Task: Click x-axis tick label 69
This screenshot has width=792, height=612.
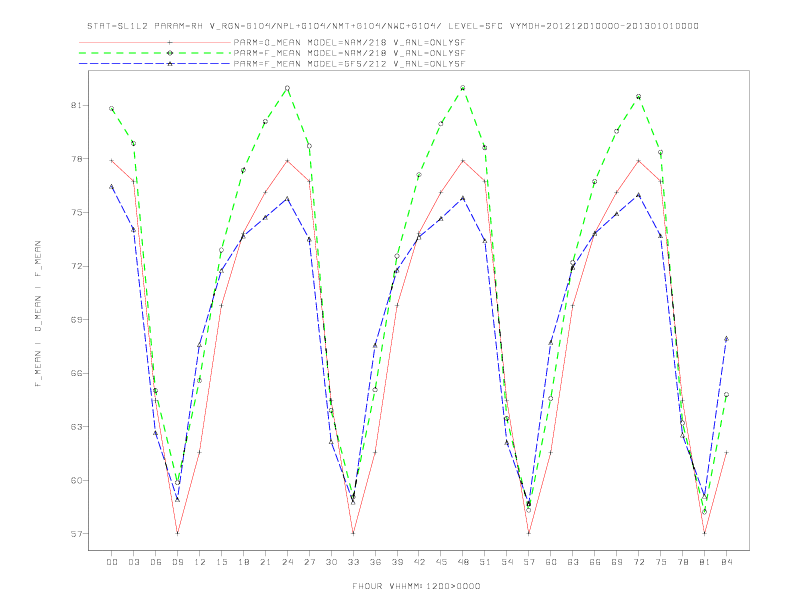Action: pos(617,562)
